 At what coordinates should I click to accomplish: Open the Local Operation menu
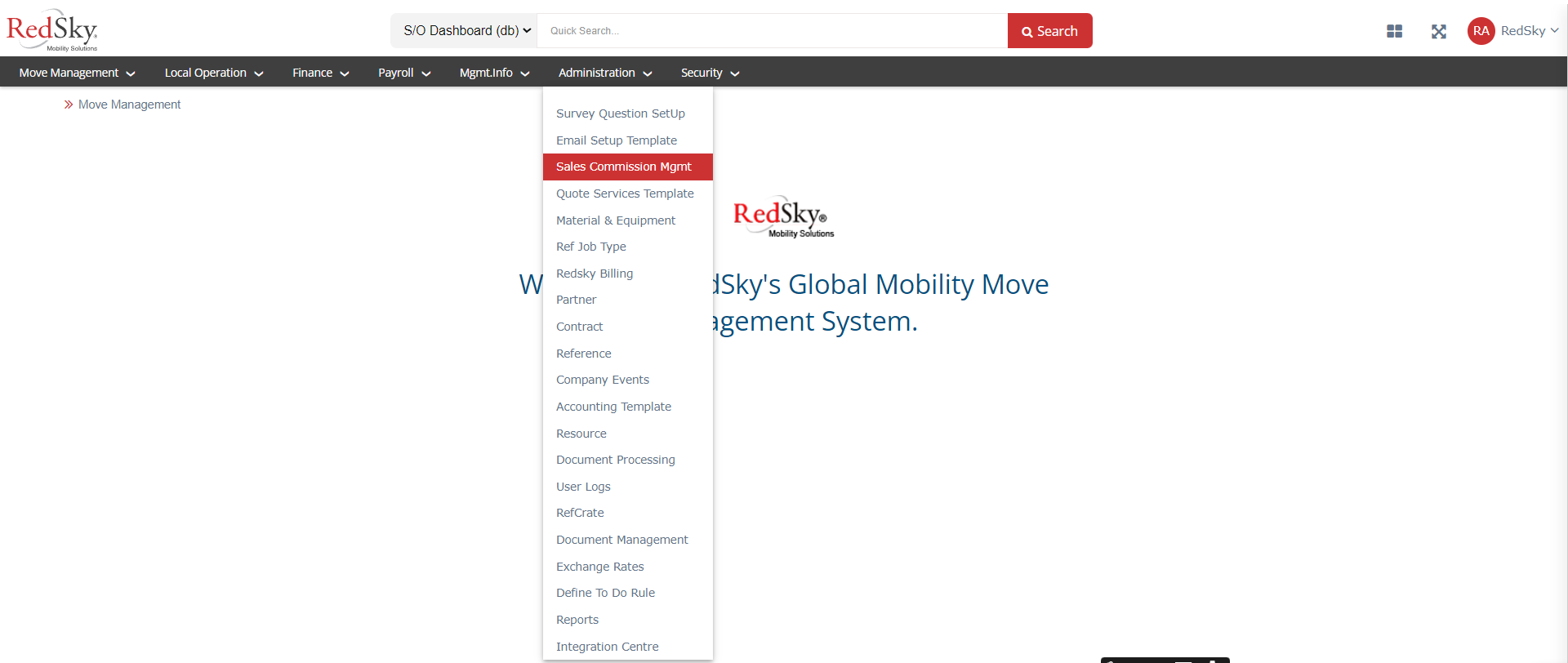(x=214, y=73)
